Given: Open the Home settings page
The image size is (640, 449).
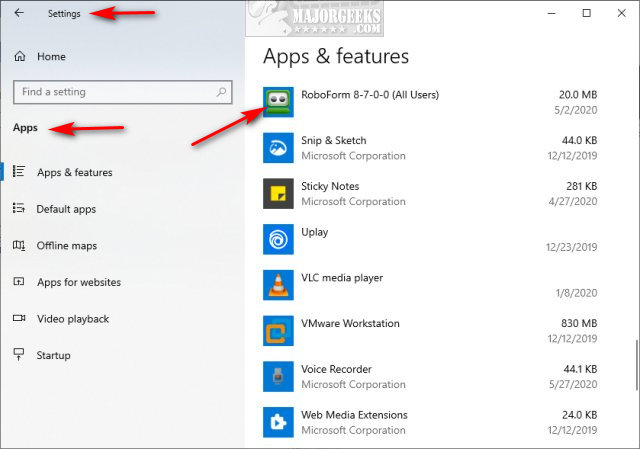Looking at the screenshot, I should pos(51,56).
